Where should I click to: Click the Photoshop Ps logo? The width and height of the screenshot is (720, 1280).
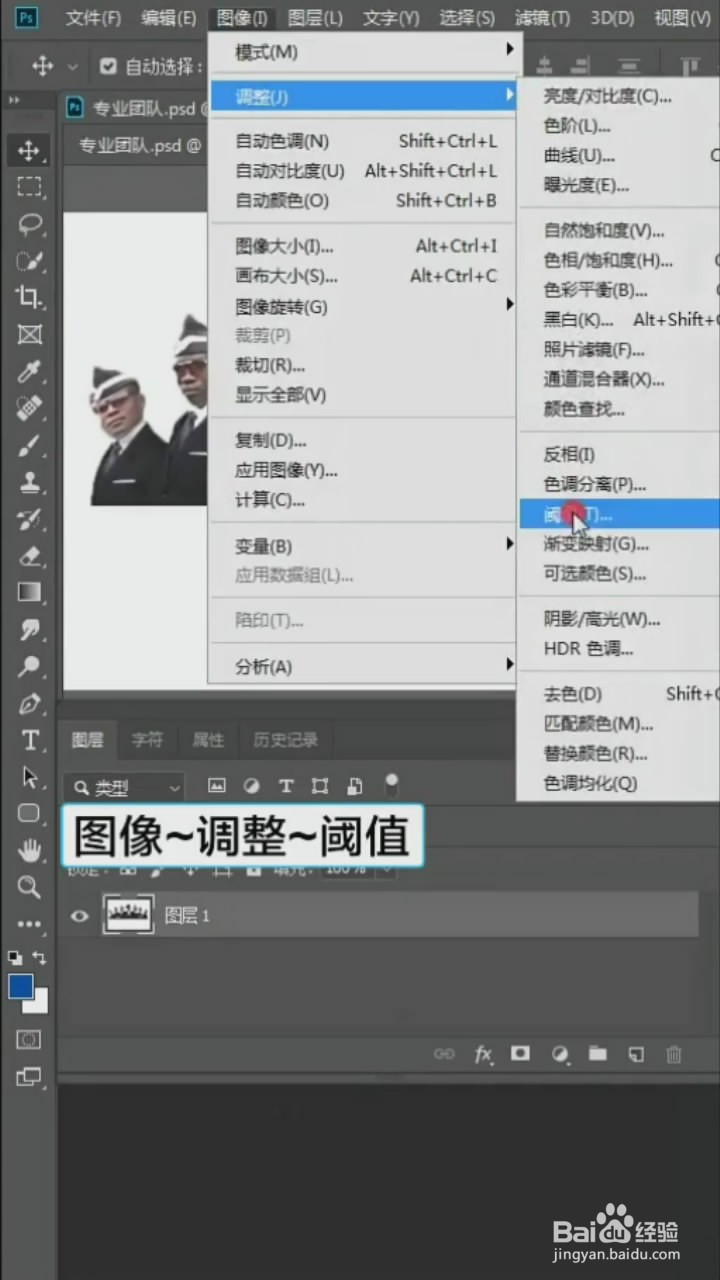27,17
